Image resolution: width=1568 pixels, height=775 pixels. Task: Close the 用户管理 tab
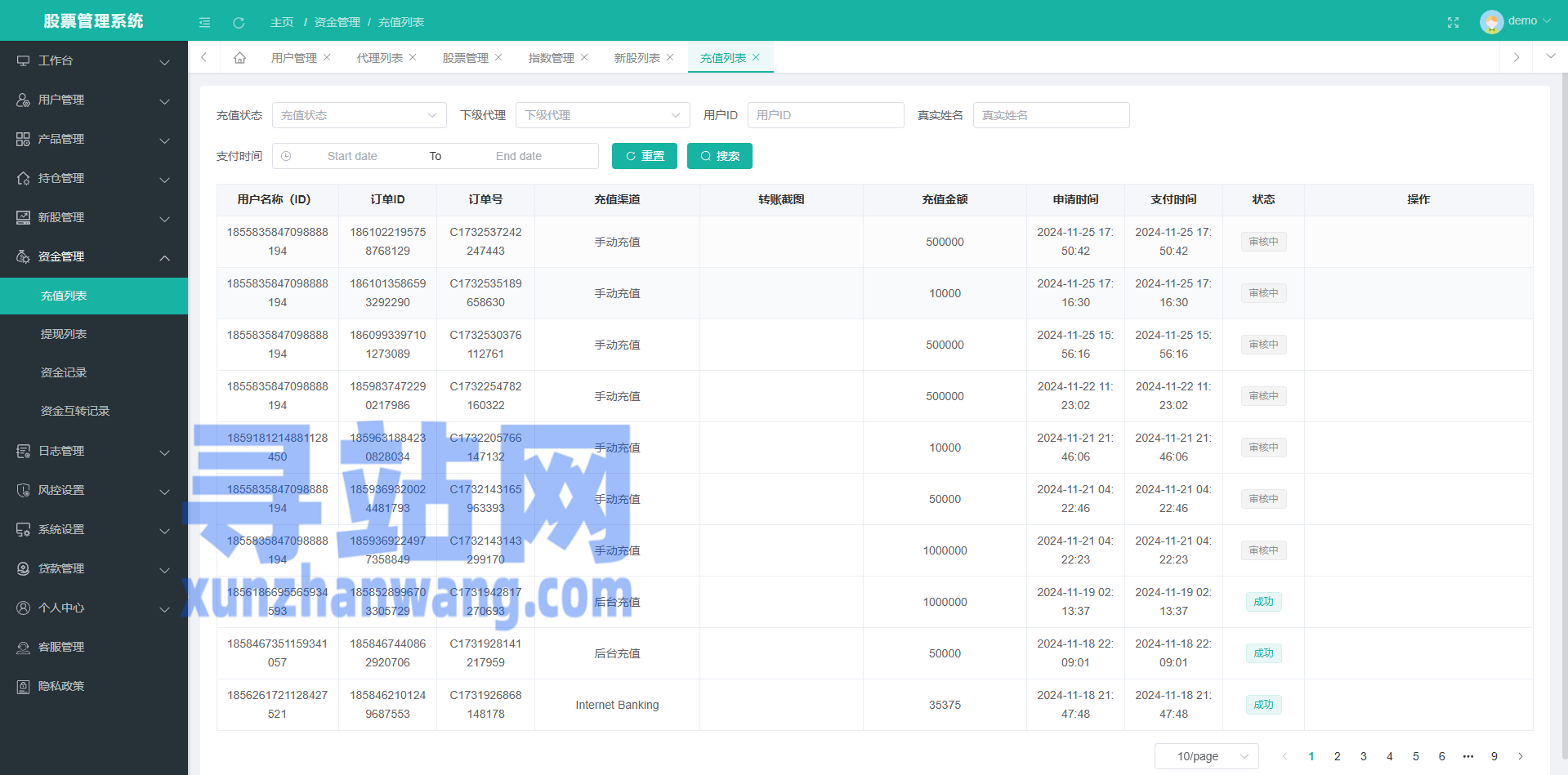tap(327, 57)
